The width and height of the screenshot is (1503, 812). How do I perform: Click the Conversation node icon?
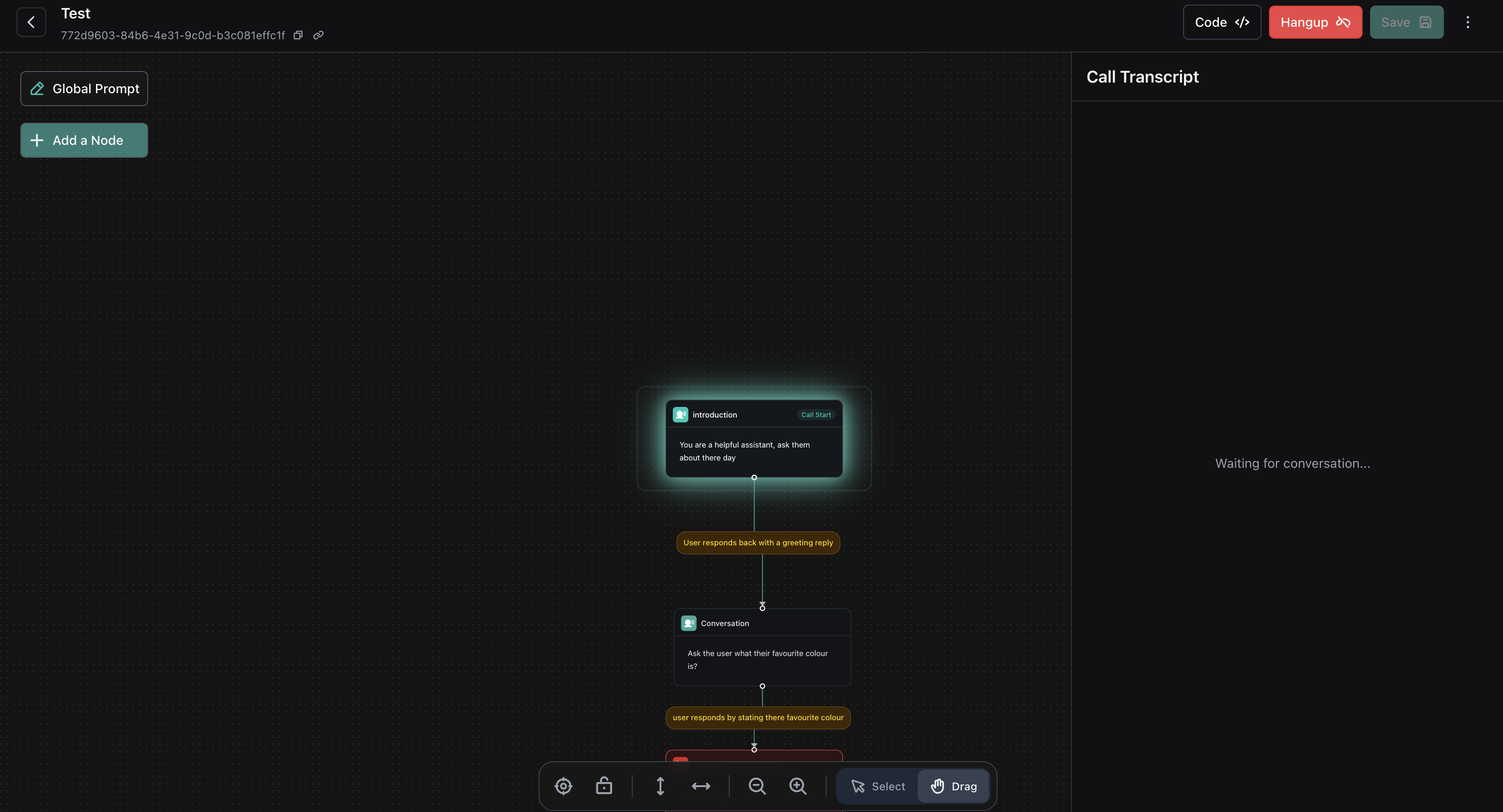click(688, 623)
